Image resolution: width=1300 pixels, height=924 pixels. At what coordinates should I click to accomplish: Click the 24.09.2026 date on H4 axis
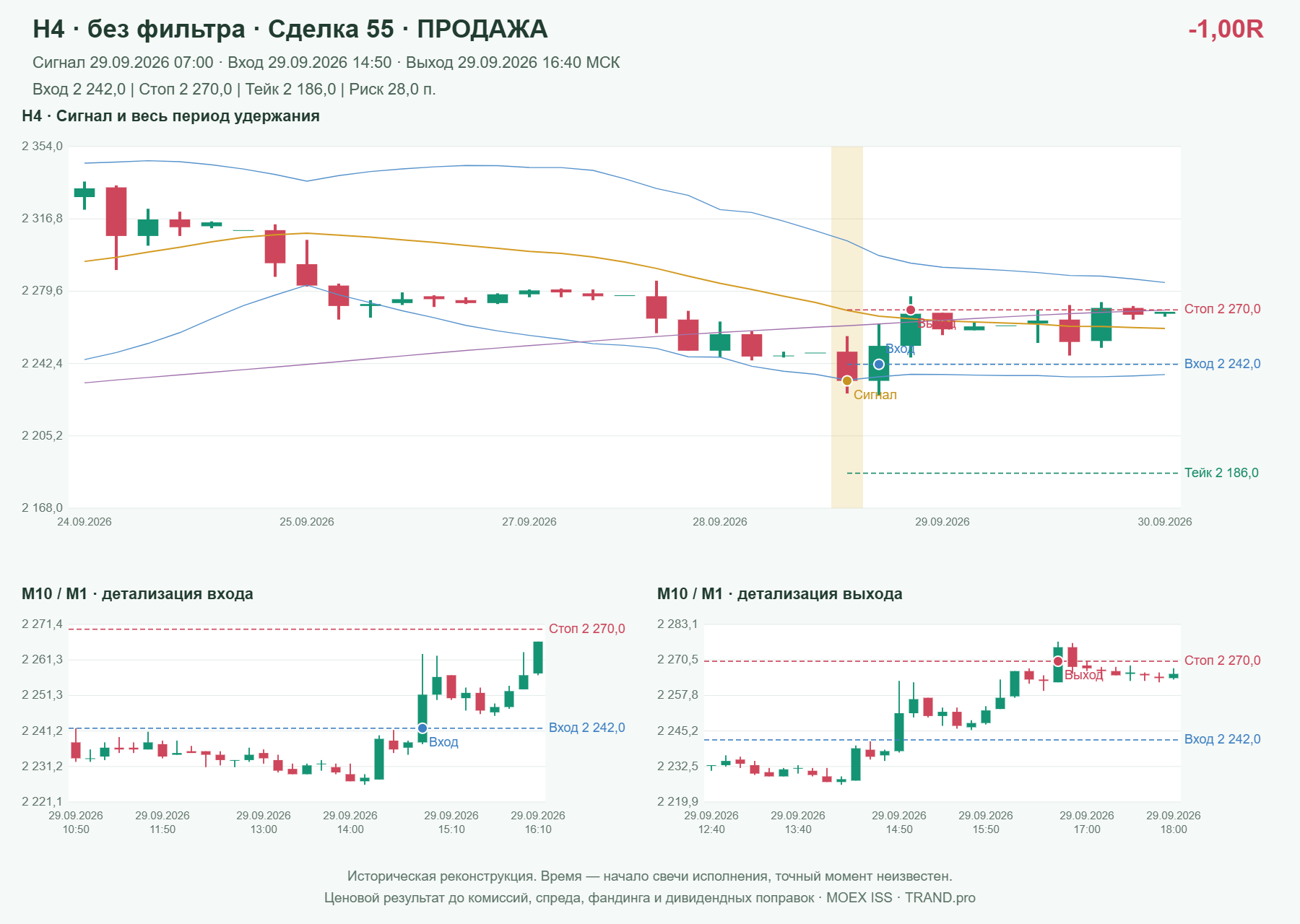pyautogui.click(x=84, y=522)
